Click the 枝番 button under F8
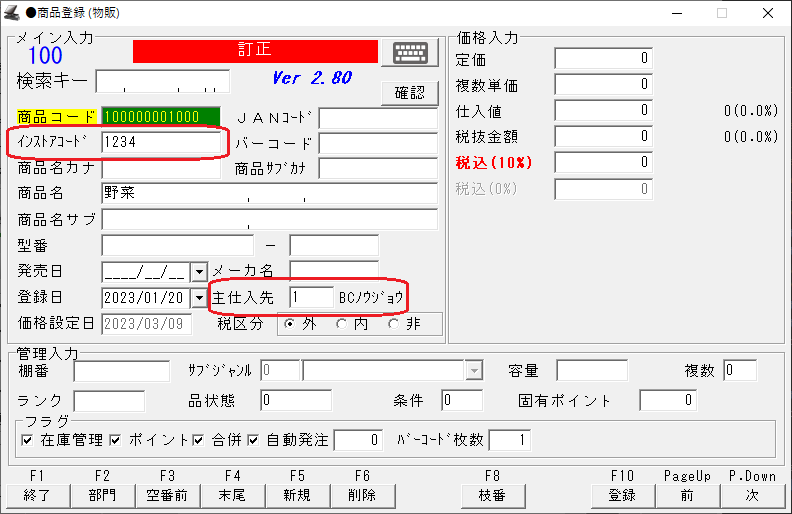This screenshot has height=514, width=792. (x=492, y=495)
